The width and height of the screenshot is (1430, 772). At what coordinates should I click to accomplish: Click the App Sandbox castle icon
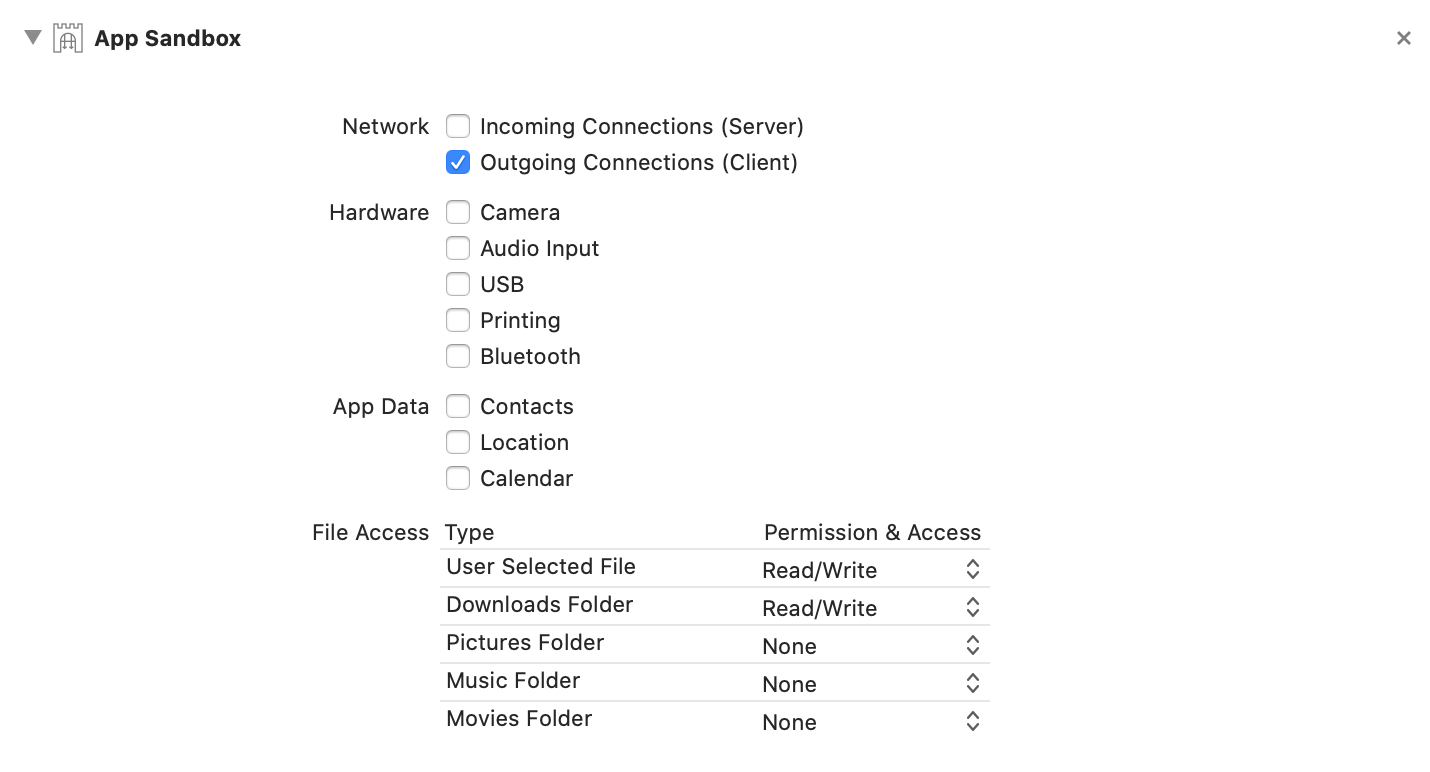point(67,37)
